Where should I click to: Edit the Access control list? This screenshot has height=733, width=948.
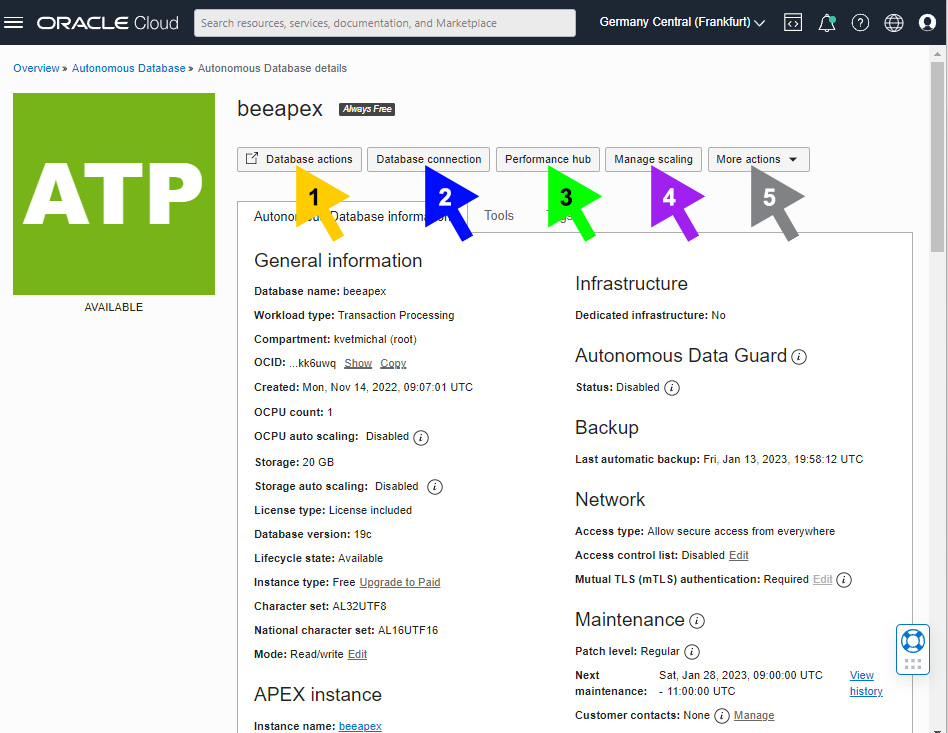tap(739, 555)
